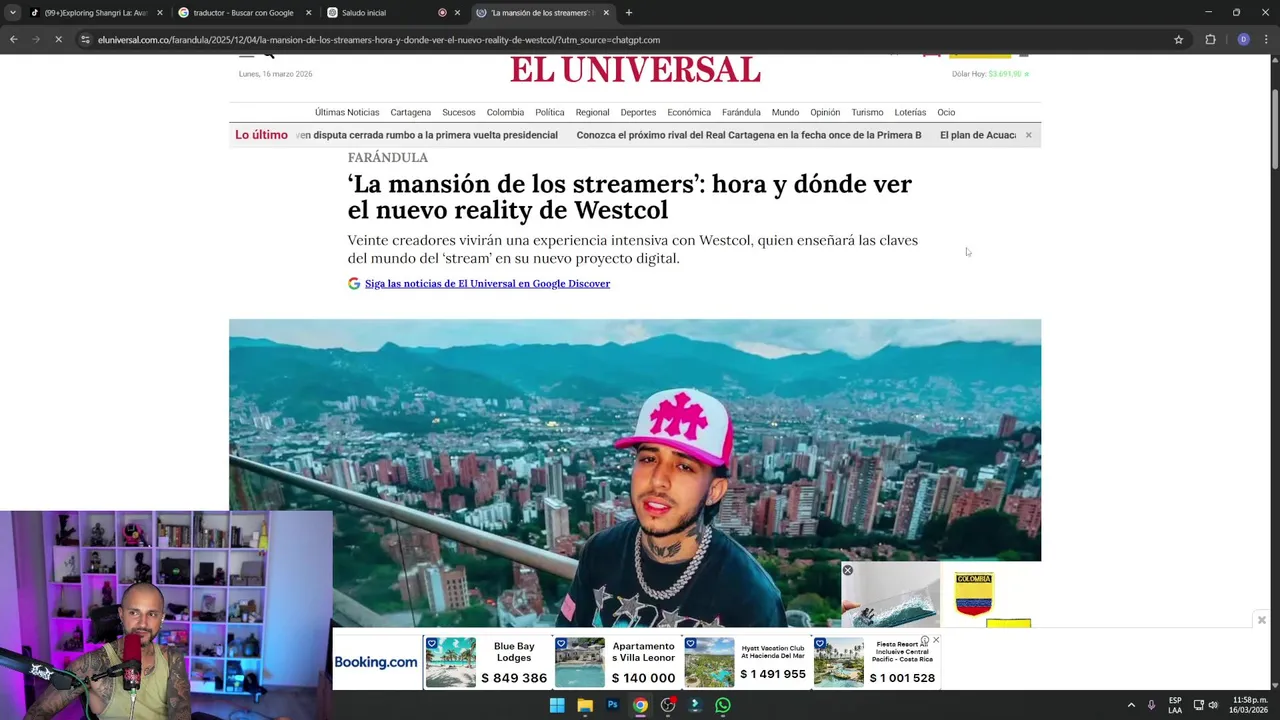
Task: Open the Chrome profile avatar
Action: (x=1243, y=40)
